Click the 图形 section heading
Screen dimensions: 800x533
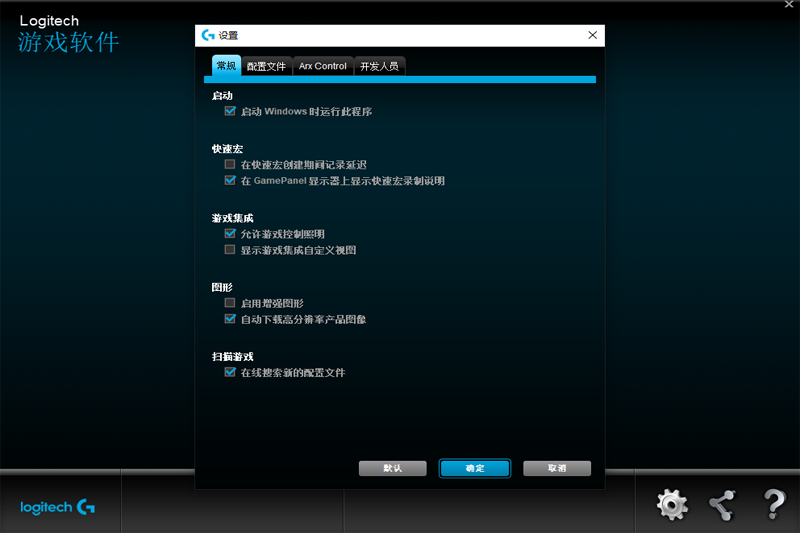[x=222, y=287]
